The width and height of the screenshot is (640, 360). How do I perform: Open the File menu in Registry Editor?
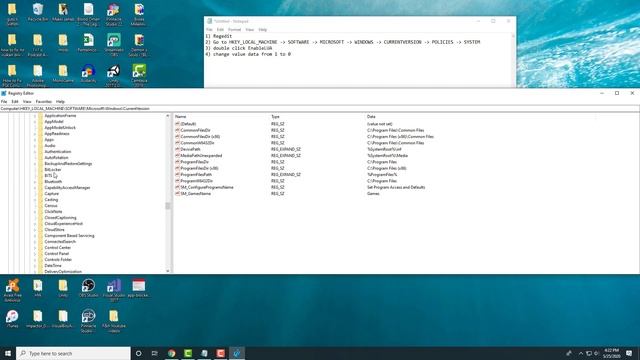[x=4, y=101]
